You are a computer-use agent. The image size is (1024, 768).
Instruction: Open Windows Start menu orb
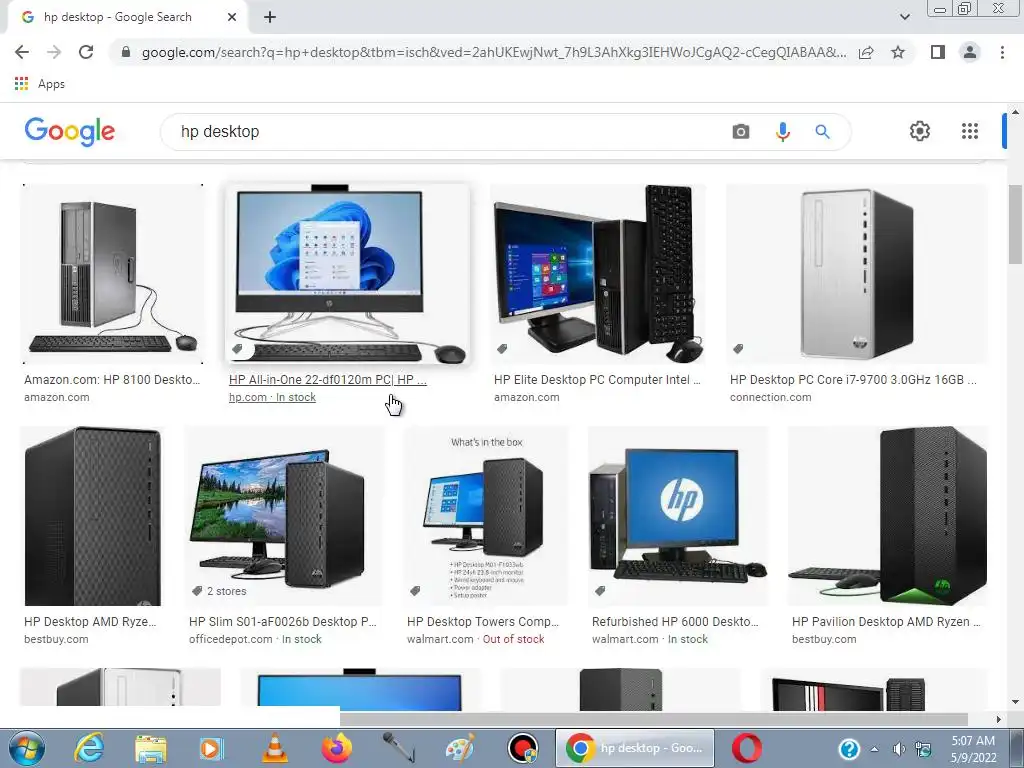(27, 748)
